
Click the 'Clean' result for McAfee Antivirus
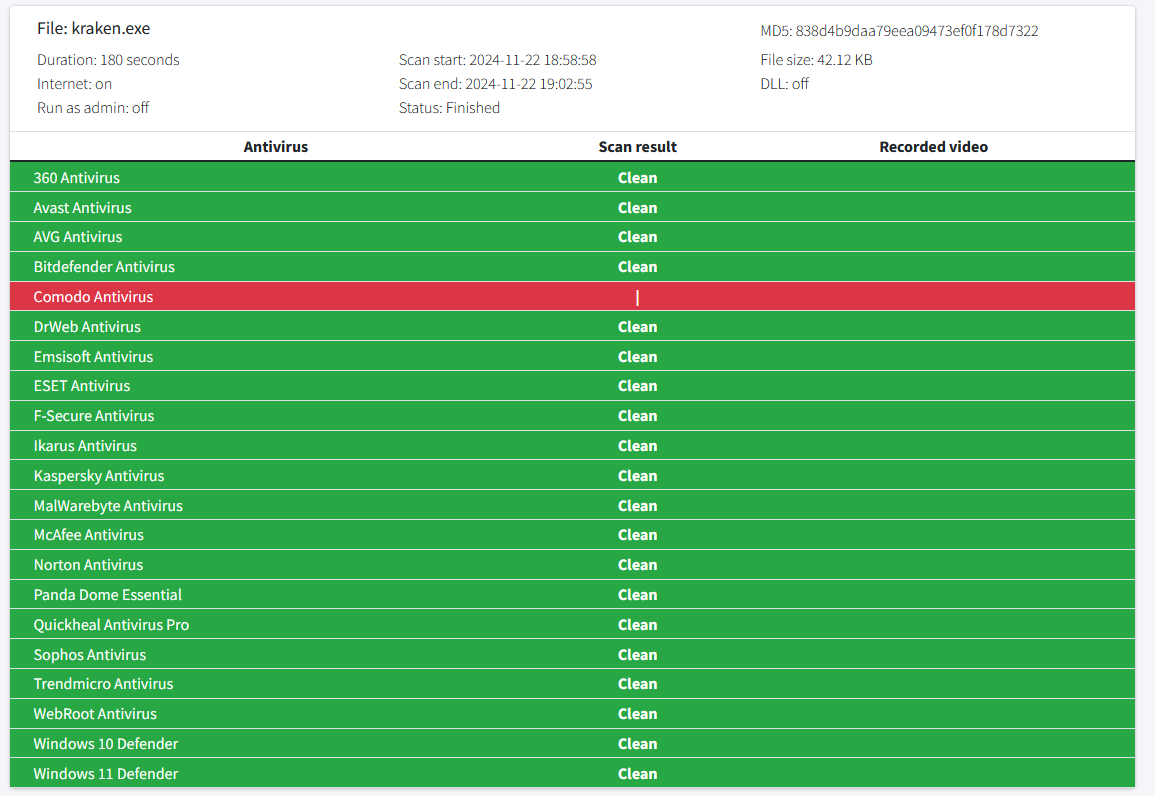637,535
